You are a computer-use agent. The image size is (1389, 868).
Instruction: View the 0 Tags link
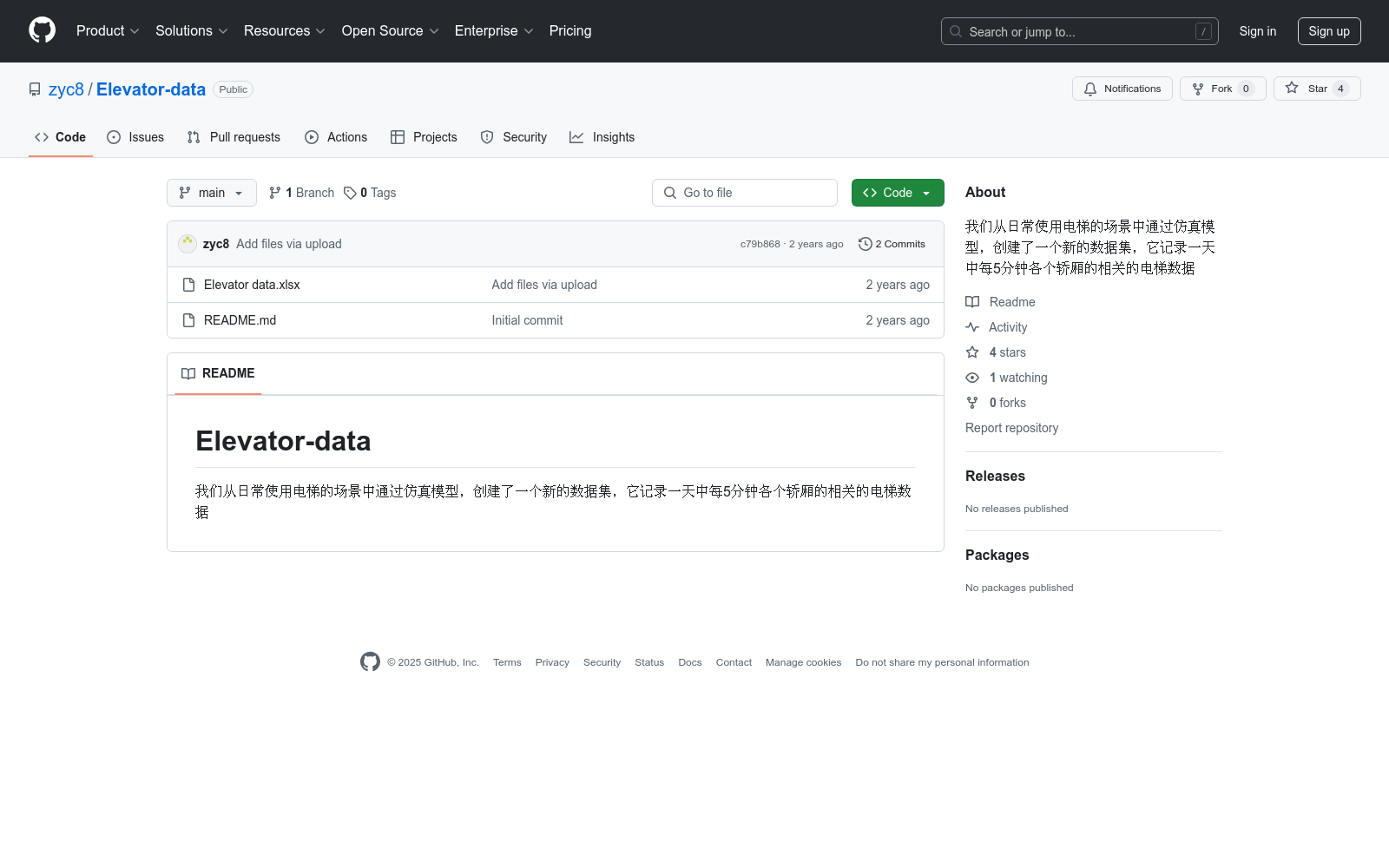coord(370,193)
